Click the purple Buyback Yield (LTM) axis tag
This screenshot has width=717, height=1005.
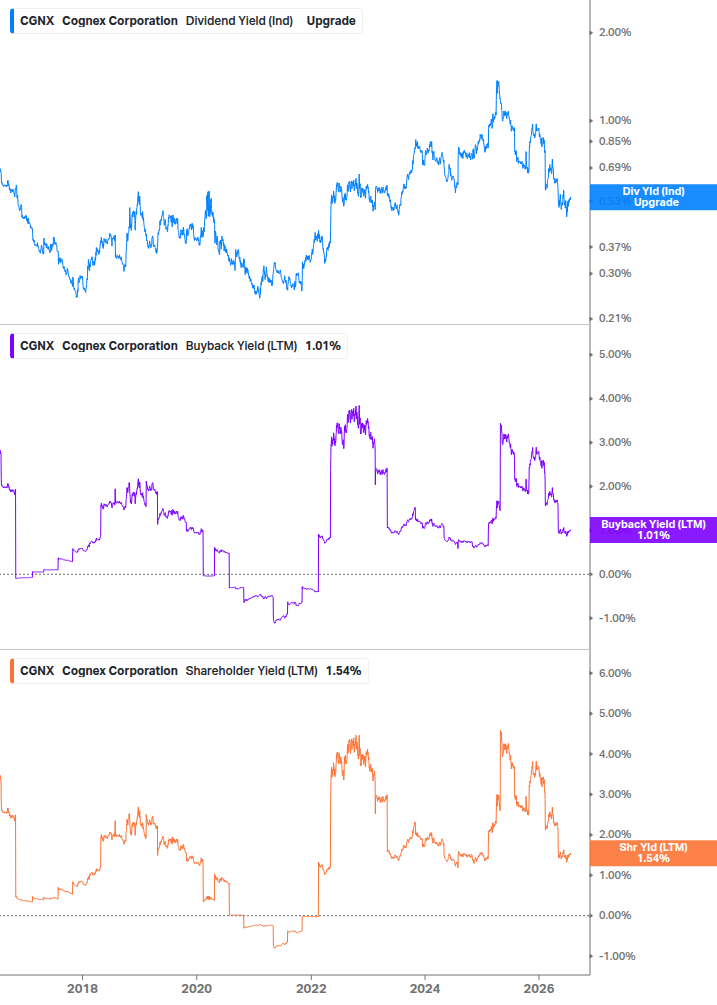click(x=653, y=529)
